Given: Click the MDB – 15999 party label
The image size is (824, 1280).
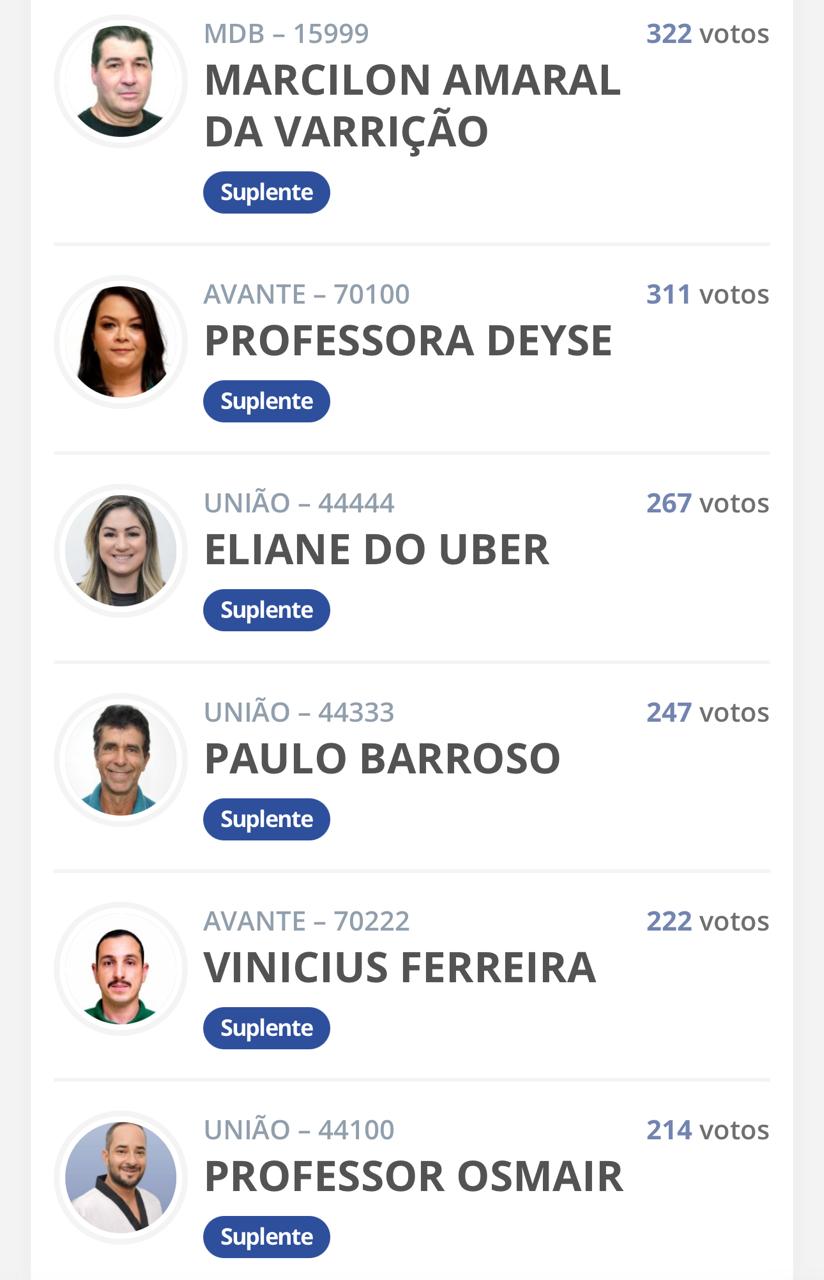Looking at the screenshot, I should [x=286, y=34].
